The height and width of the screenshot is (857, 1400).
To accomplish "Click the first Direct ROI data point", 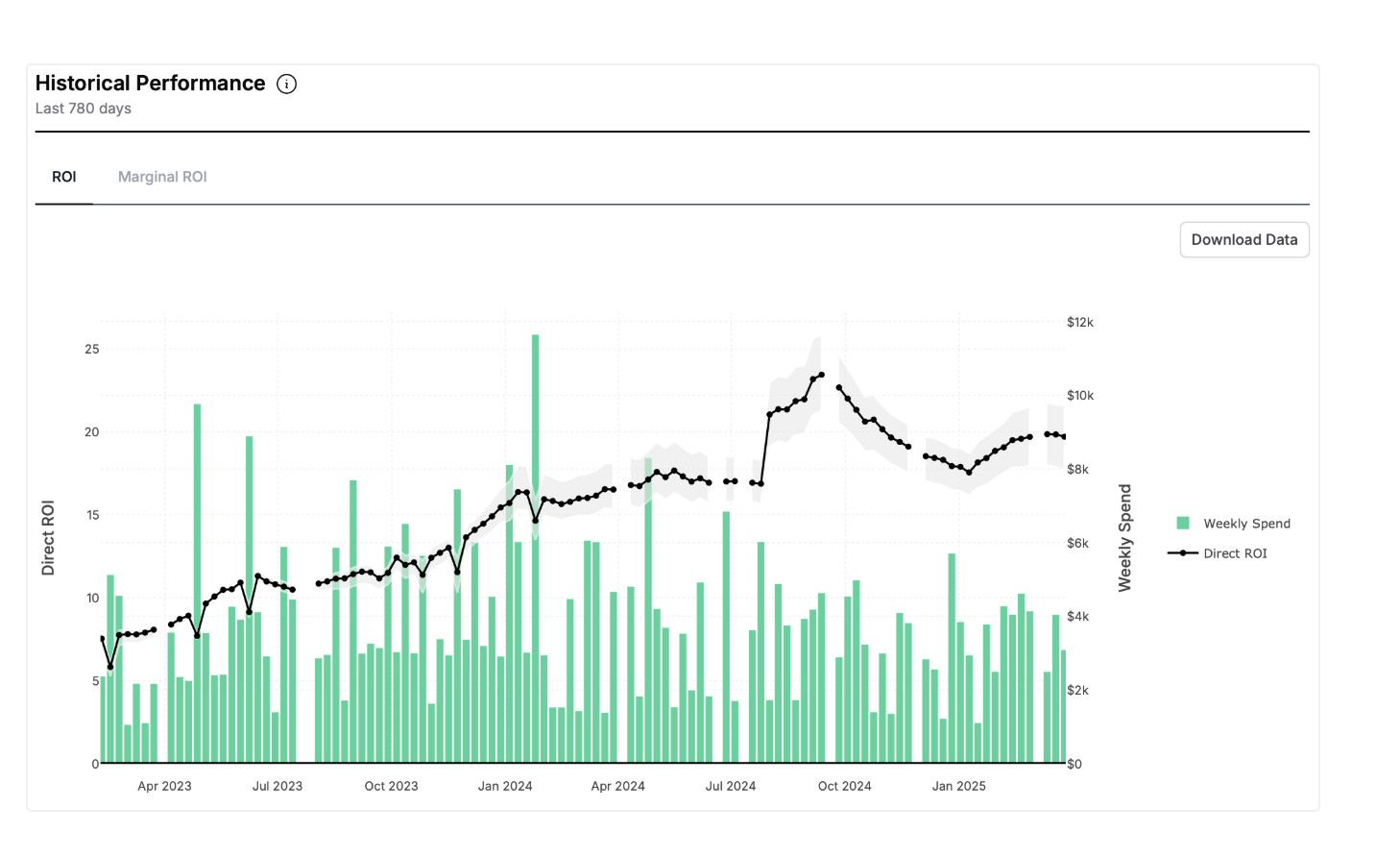I will (101, 638).
